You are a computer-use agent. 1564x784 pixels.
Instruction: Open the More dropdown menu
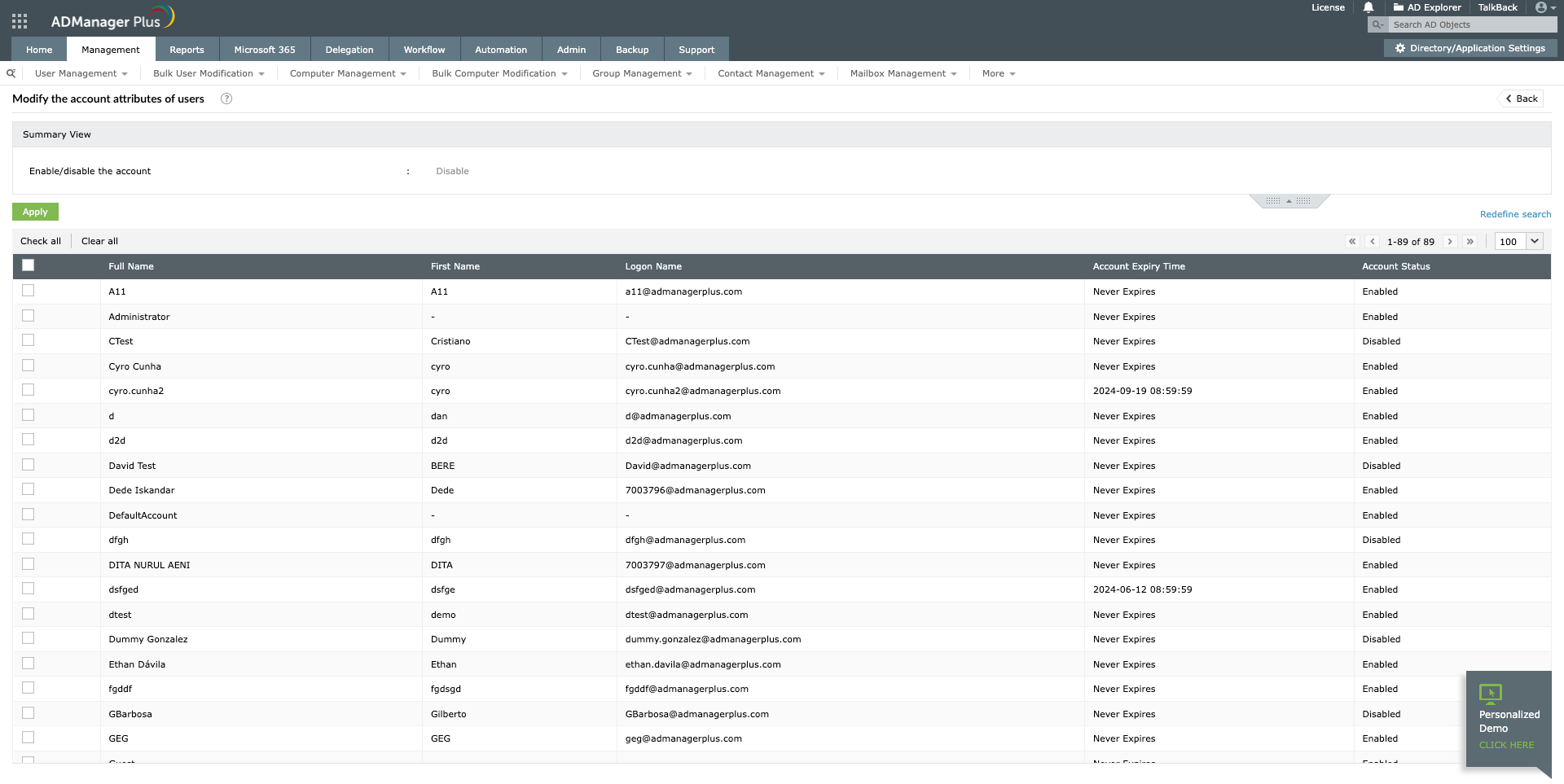[x=999, y=73]
